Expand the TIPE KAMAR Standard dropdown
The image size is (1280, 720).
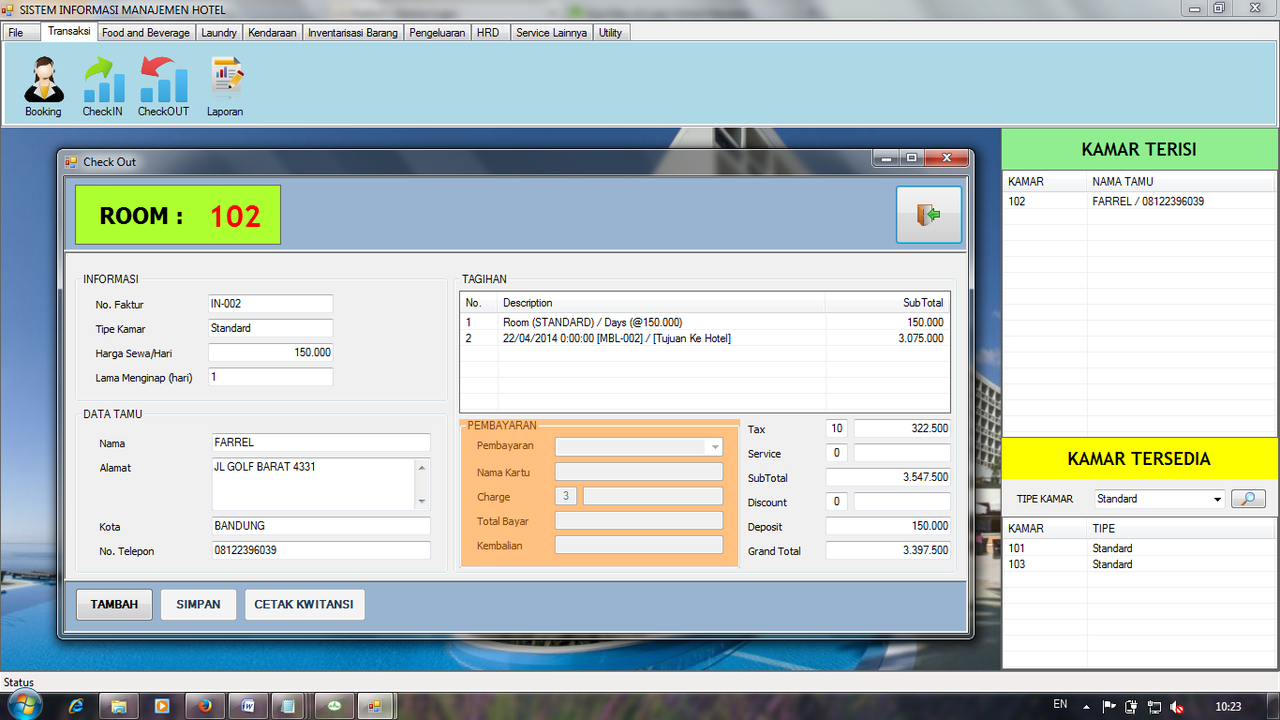[1217, 499]
